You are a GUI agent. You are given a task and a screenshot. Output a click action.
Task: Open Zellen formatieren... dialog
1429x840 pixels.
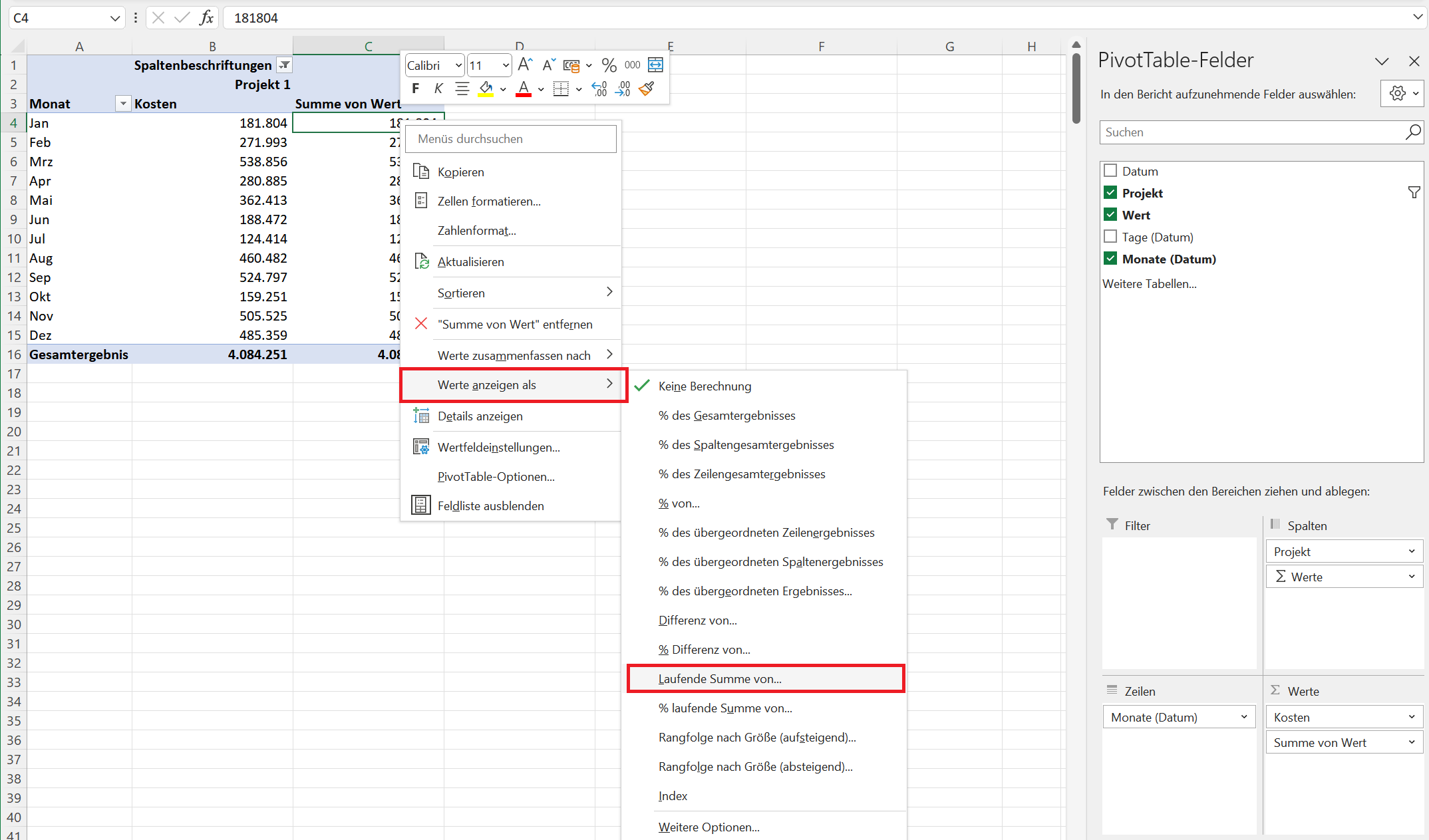511,201
